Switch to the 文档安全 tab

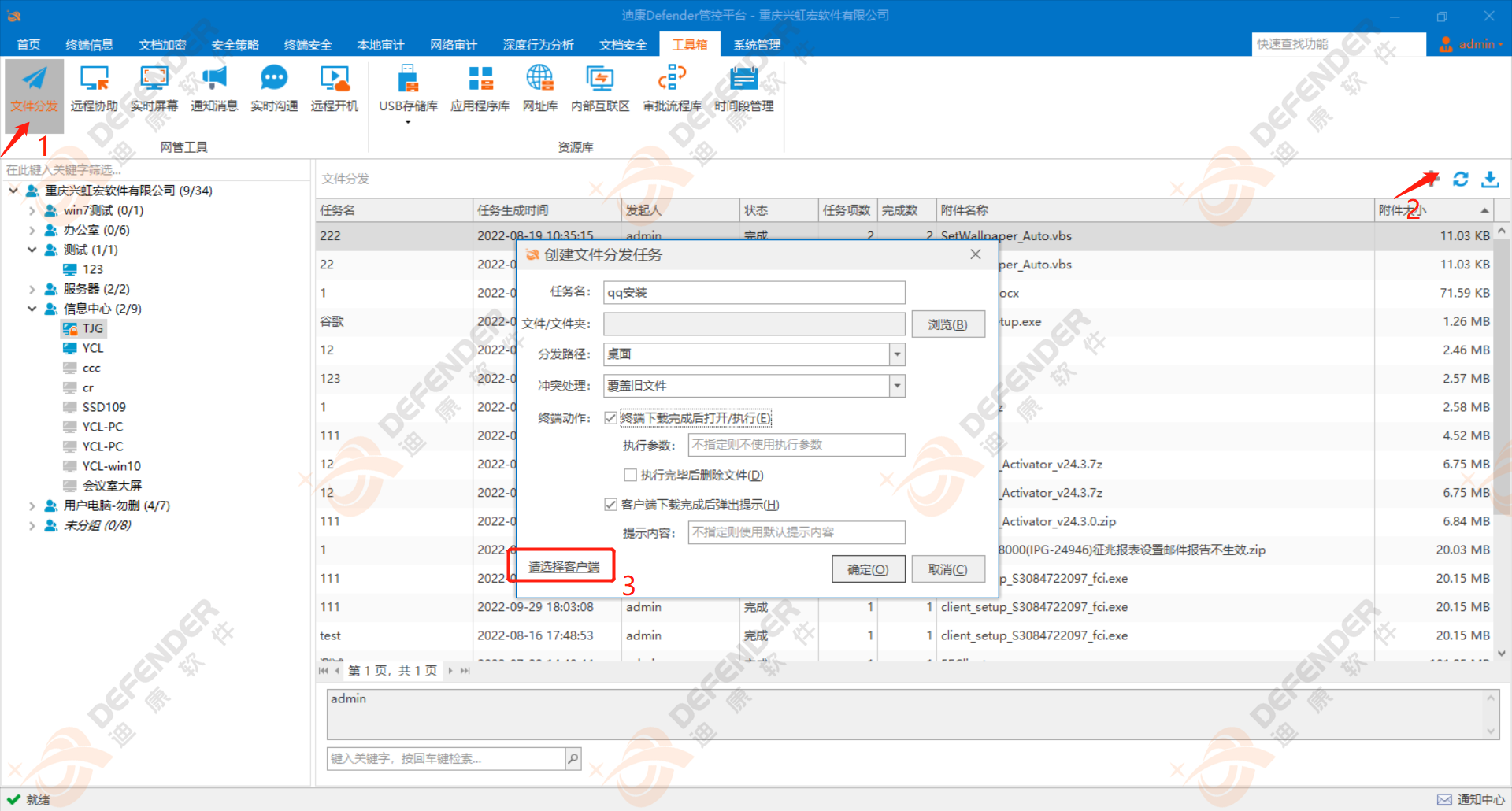[623, 45]
